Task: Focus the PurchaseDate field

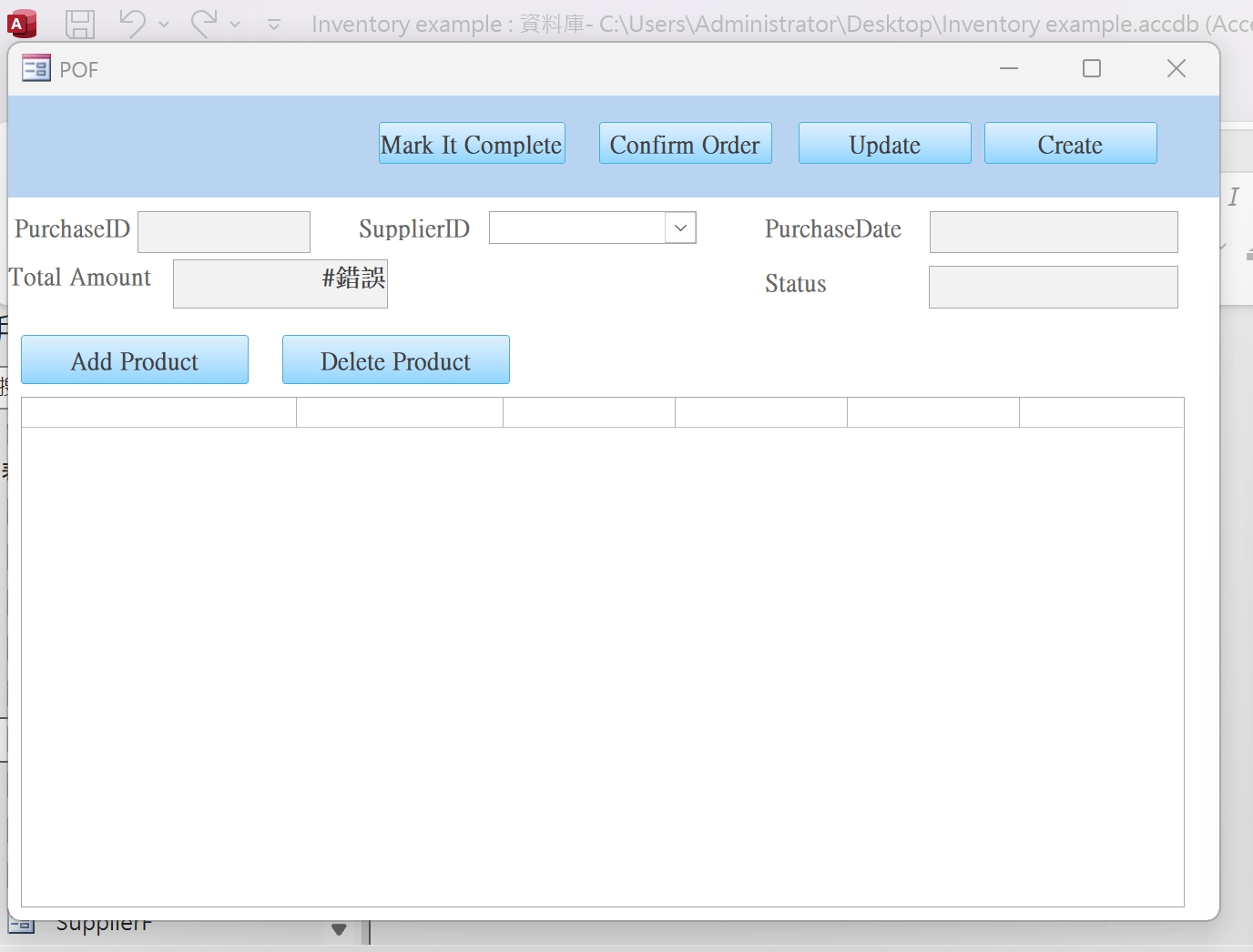Action: (x=1054, y=232)
